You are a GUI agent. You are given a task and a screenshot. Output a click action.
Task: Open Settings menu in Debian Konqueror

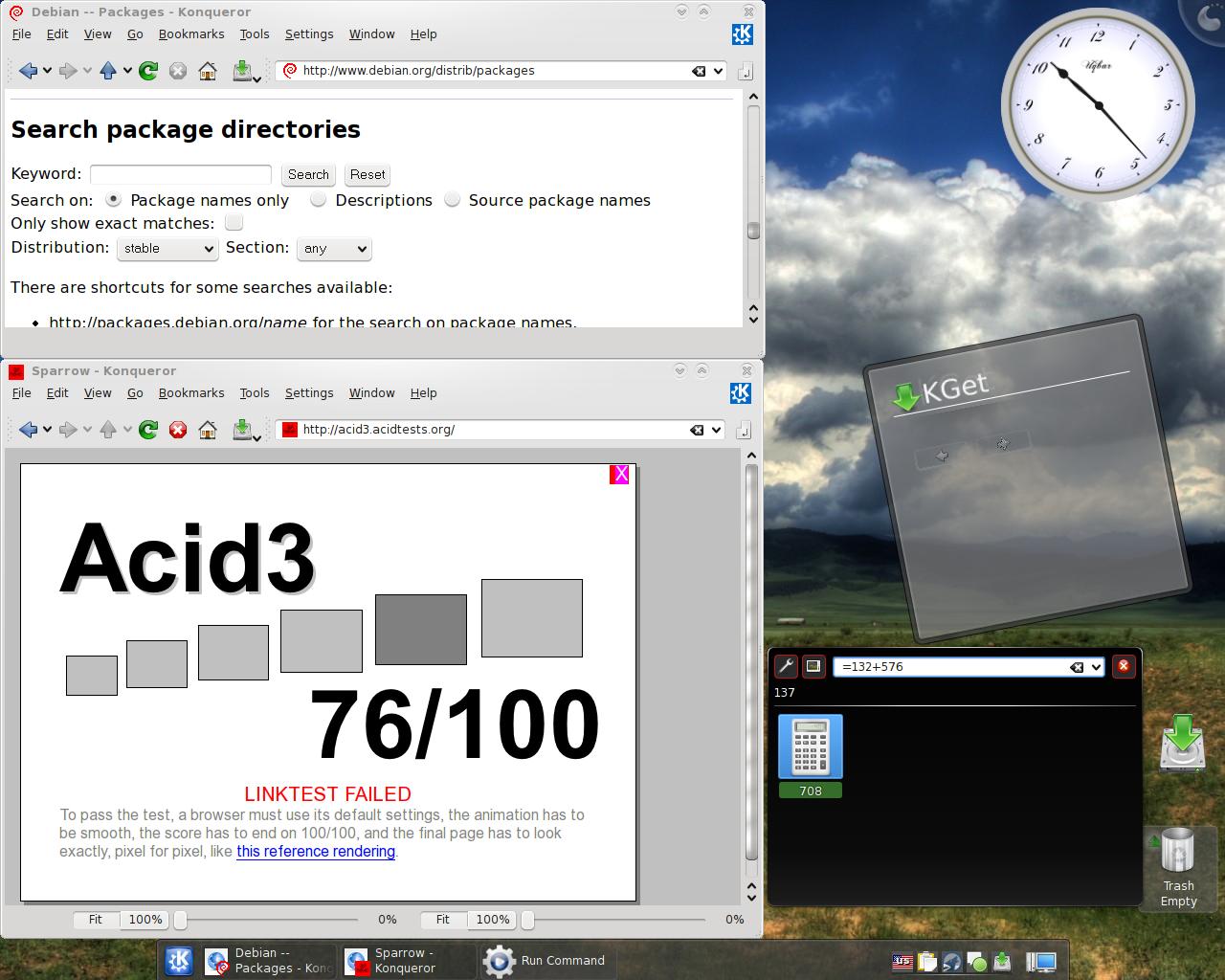(x=309, y=33)
